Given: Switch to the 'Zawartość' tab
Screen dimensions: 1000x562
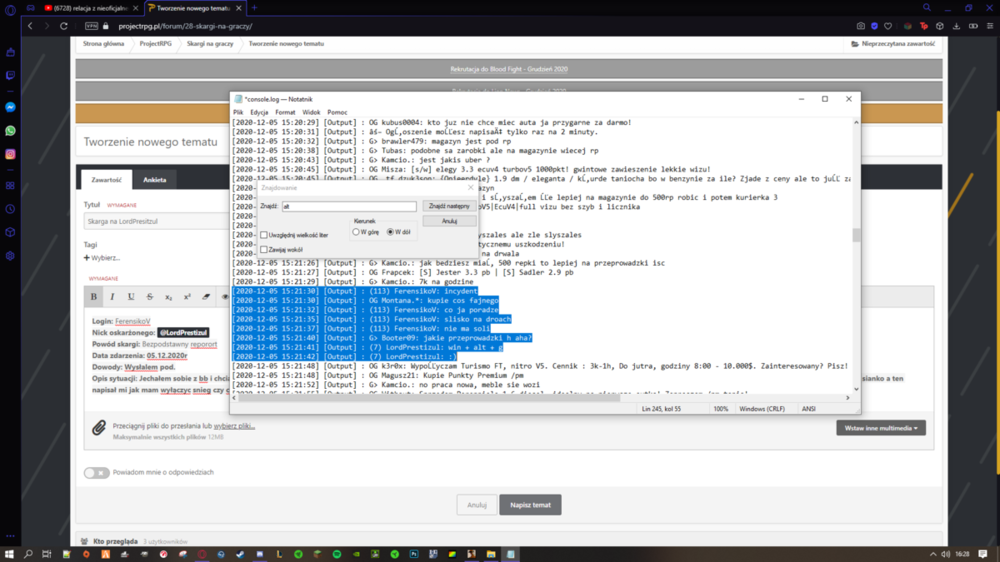Looking at the screenshot, I should point(107,180).
